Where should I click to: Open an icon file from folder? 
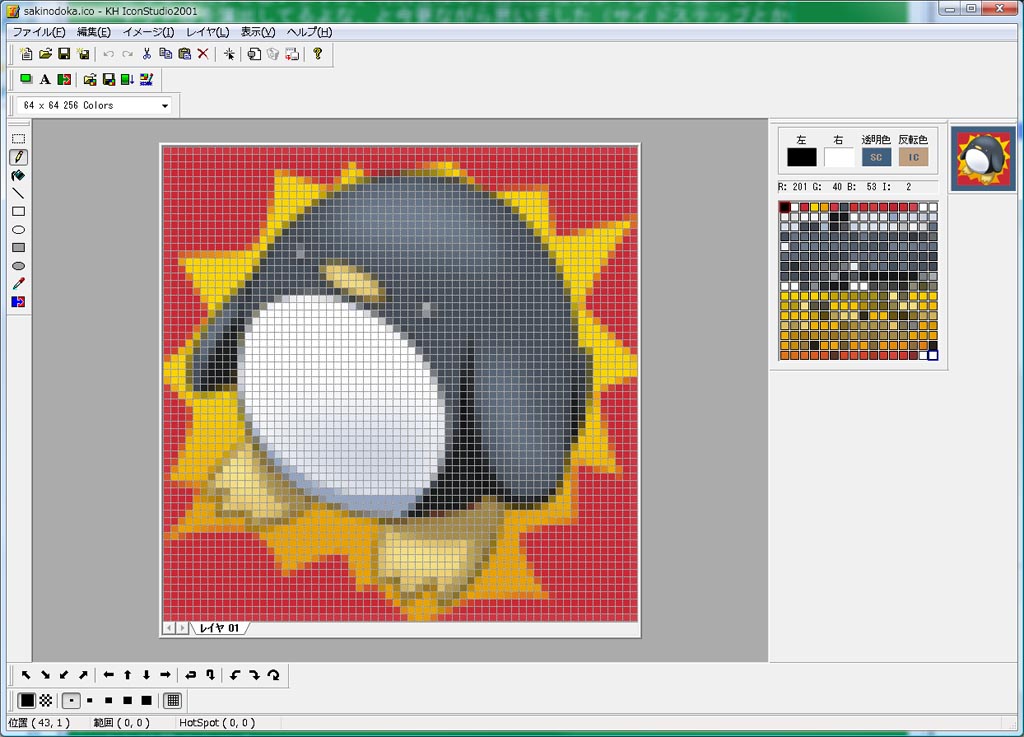point(45,54)
